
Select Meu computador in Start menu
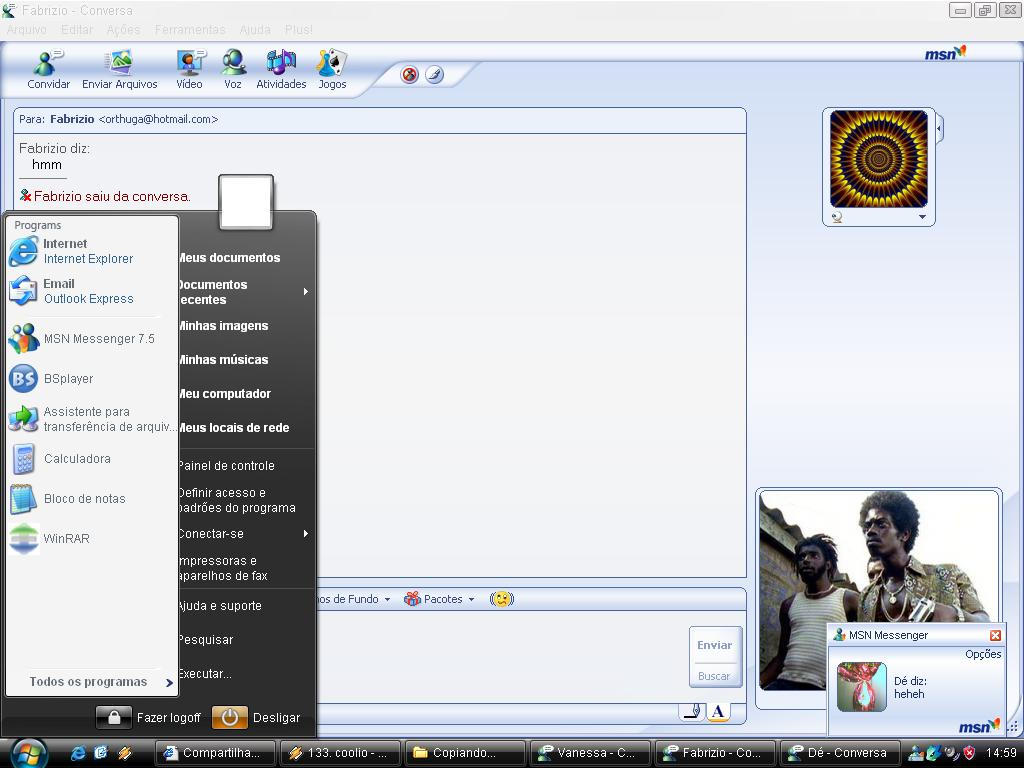(x=225, y=394)
